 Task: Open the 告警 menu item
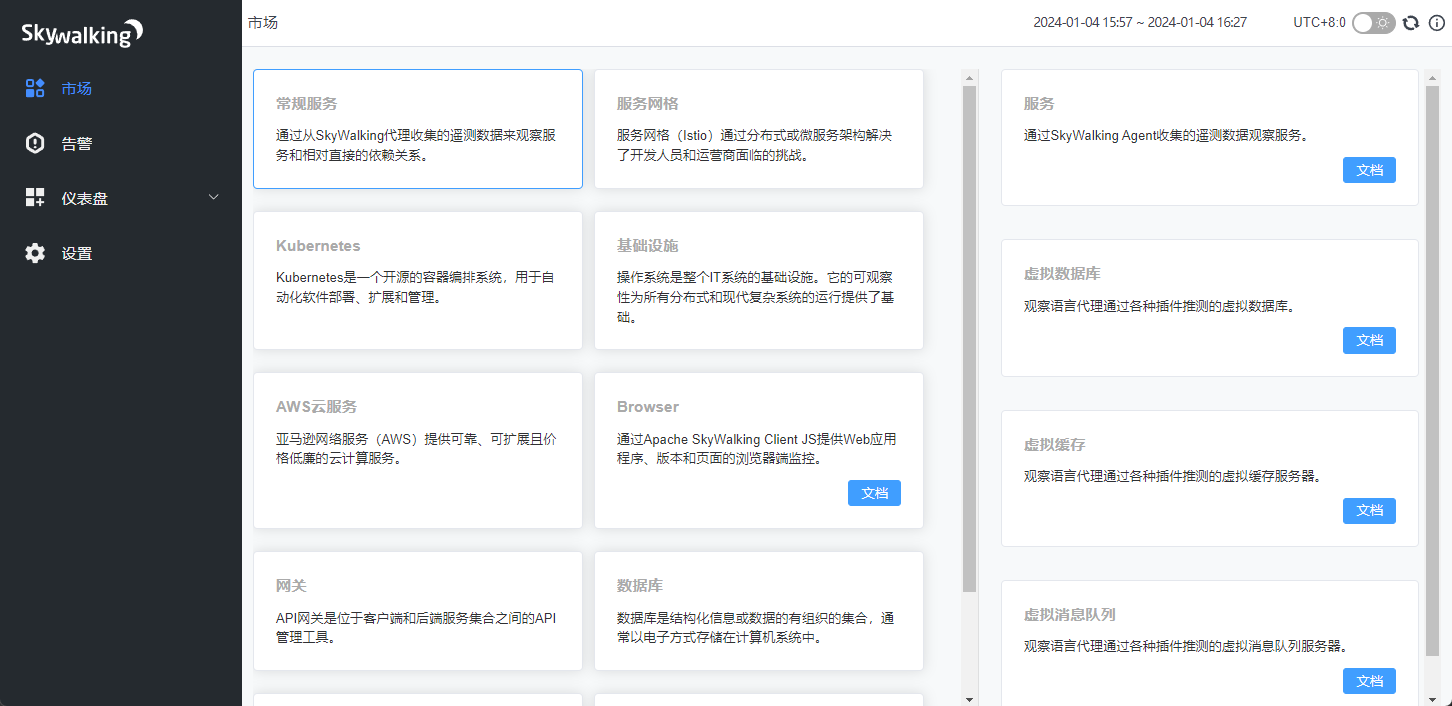pos(77,143)
